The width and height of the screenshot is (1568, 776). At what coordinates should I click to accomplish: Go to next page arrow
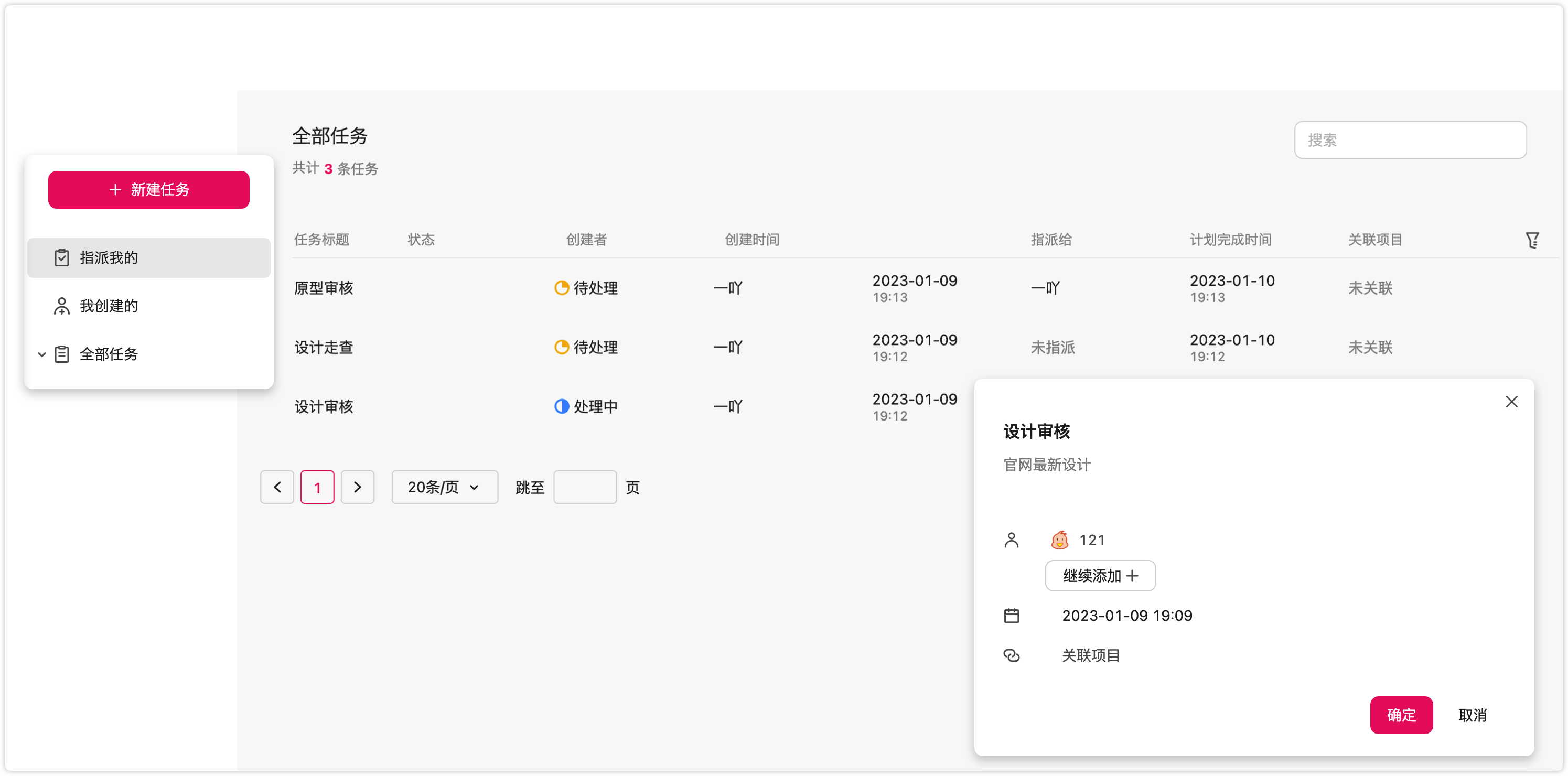pos(357,487)
